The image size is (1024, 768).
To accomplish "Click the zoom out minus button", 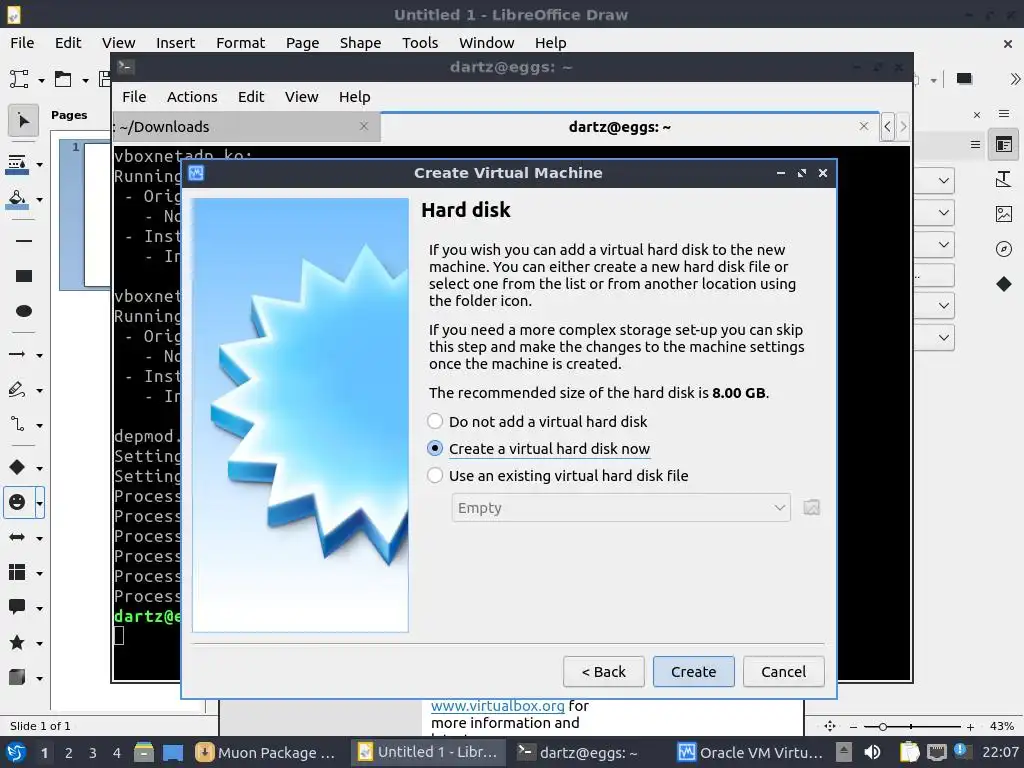I will (853, 726).
